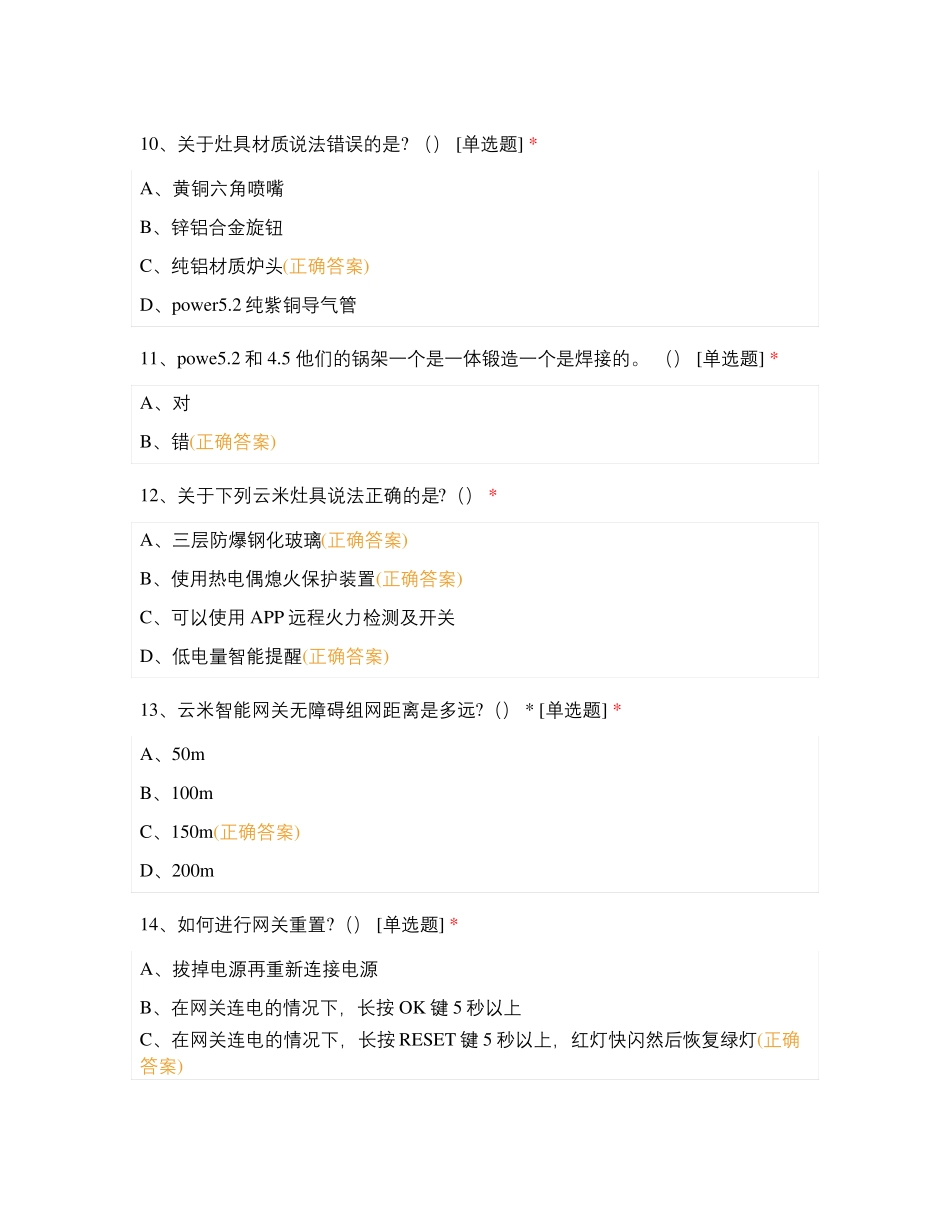Choose the 150m answer option

pos(177,832)
